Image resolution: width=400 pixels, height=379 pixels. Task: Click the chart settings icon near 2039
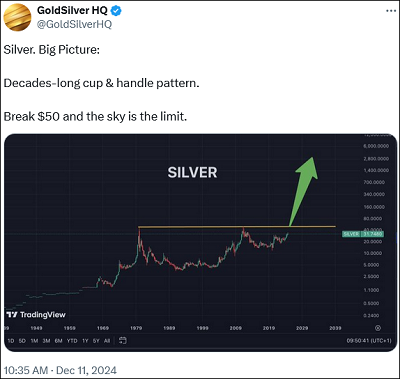378,328
